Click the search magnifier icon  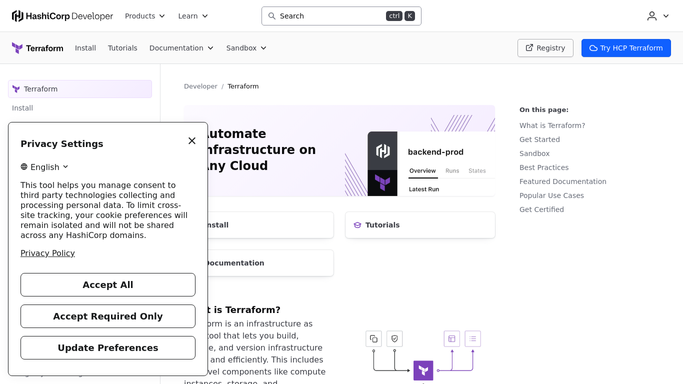tap(272, 16)
